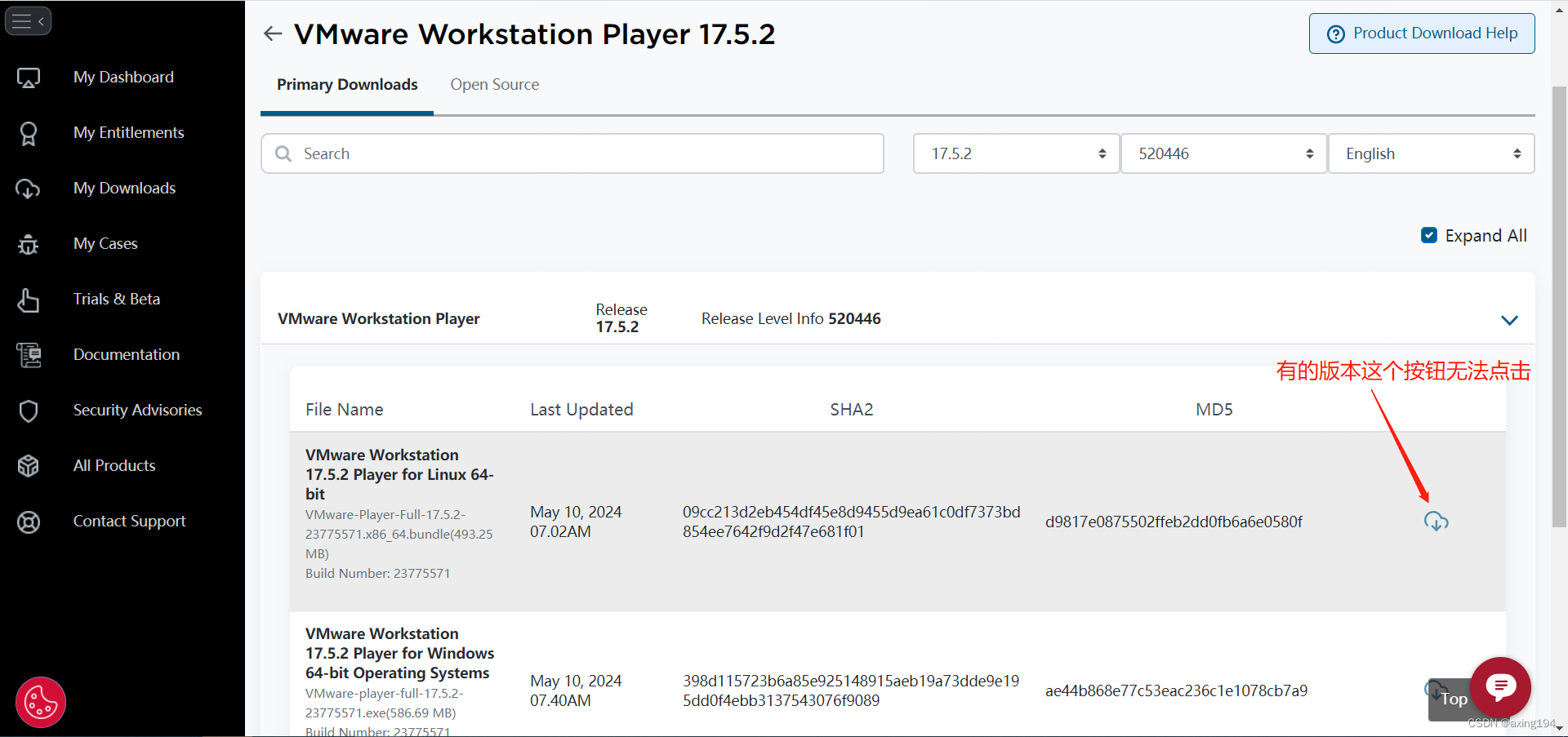
Task: Click the Trials & Beta hand icon
Action: coord(29,300)
